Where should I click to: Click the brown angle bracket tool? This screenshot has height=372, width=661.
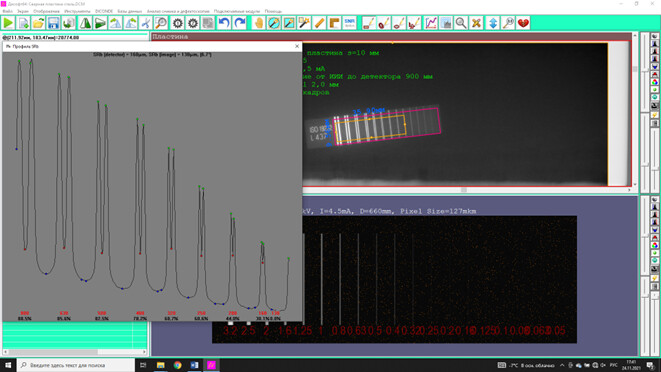(334, 23)
